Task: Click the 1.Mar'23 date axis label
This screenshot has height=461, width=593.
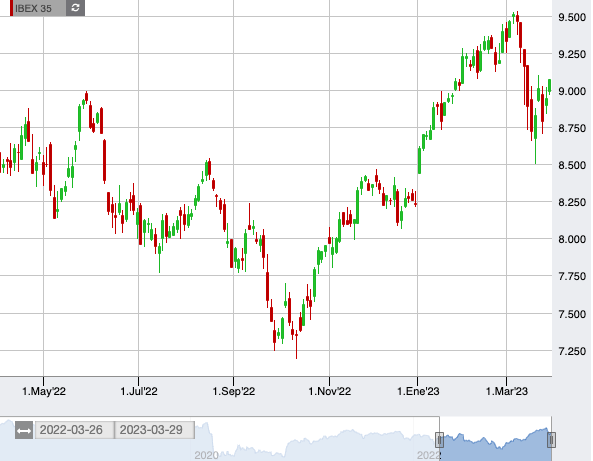Action: [506, 391]
